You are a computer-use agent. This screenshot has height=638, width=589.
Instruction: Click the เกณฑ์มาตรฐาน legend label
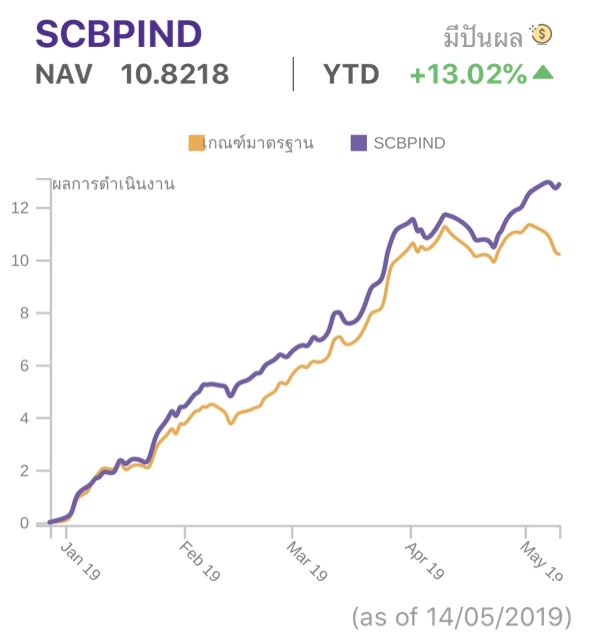pos(259,143)
